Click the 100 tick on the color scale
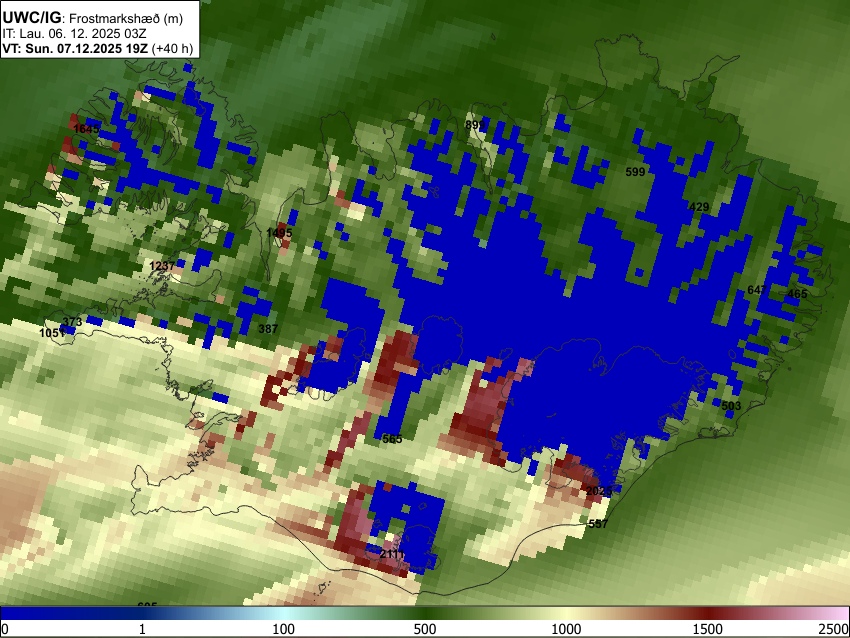The image size is (850, 638). (x=283, y=629)
